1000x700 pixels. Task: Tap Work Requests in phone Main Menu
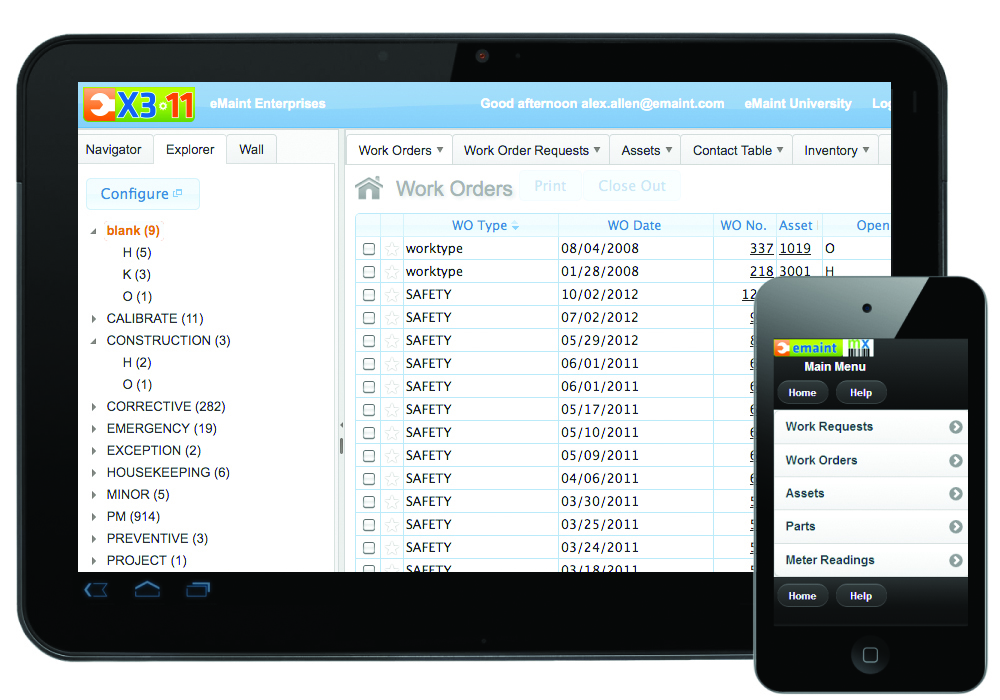(871, 427)
